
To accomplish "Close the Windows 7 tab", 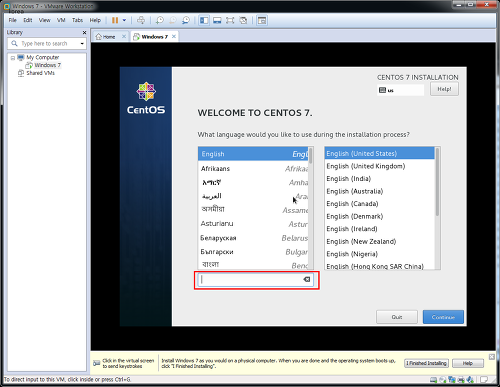I will [174, 36].
